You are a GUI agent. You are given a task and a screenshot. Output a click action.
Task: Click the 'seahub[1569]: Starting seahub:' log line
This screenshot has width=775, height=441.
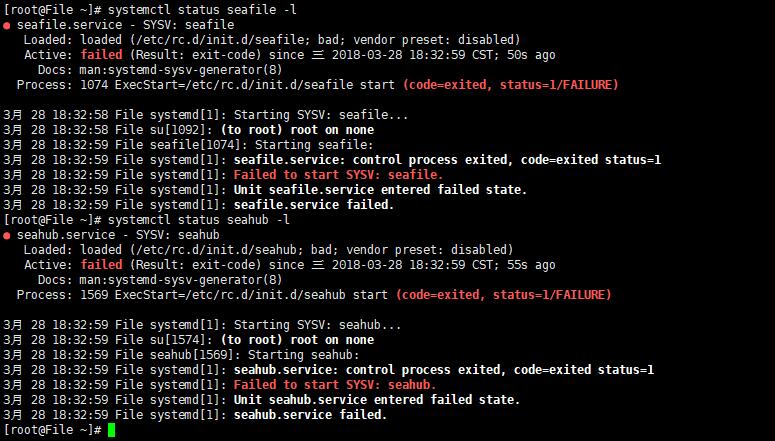pyautogui.click(x=255, y=355)
